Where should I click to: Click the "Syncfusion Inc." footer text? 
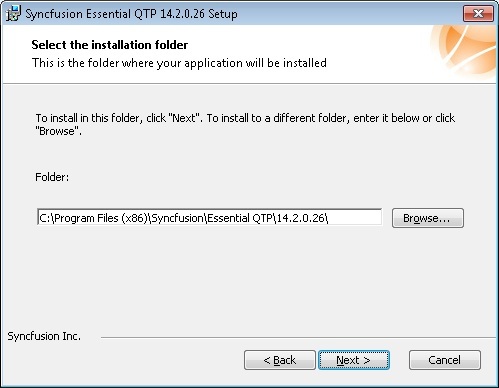click(x=44, y=336)
